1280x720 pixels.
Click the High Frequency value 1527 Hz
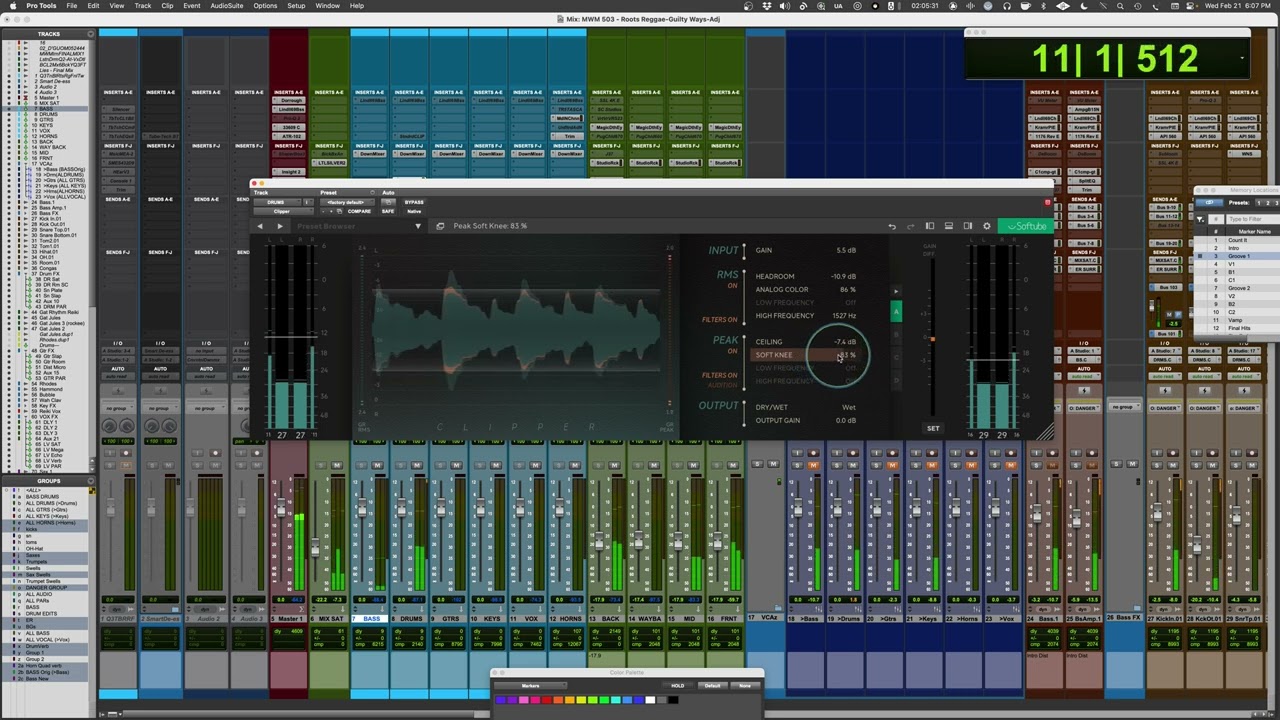coord(844,316)
